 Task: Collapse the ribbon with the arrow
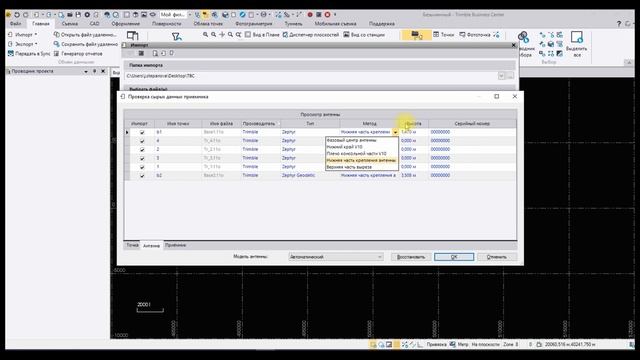click(629, 62)
